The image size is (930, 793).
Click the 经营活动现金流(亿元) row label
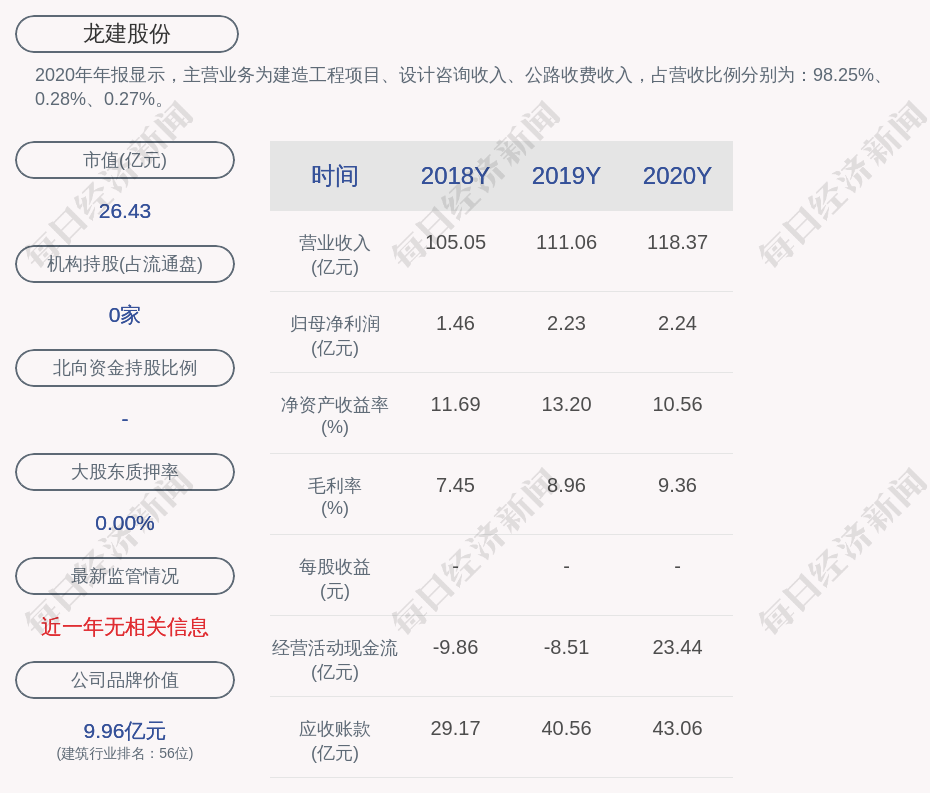pos(335,660)
